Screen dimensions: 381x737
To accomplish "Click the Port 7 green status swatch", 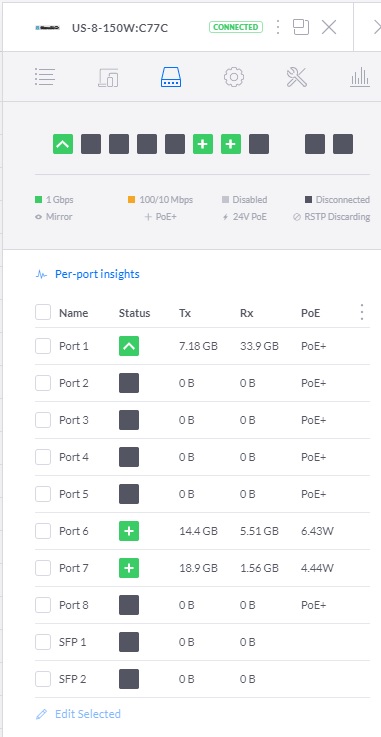I will (129, 568).
